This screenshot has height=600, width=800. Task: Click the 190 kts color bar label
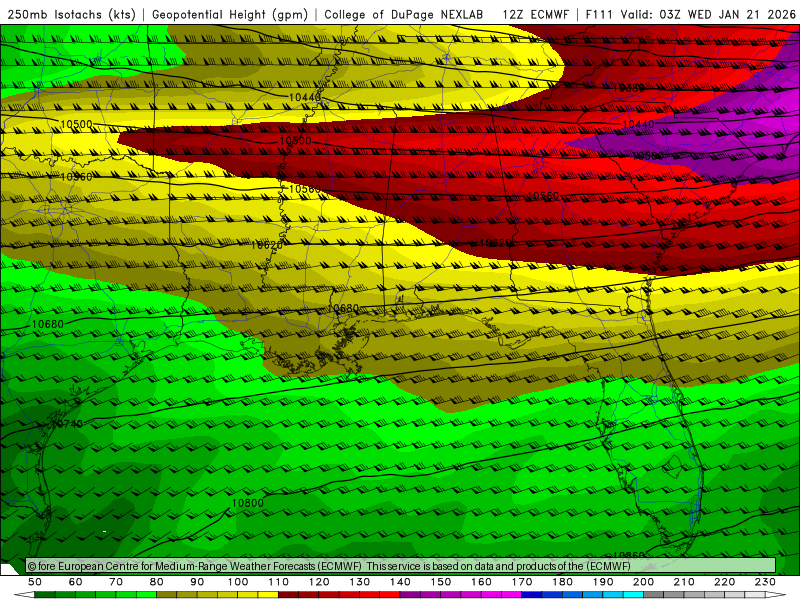[x=603, y=582]
